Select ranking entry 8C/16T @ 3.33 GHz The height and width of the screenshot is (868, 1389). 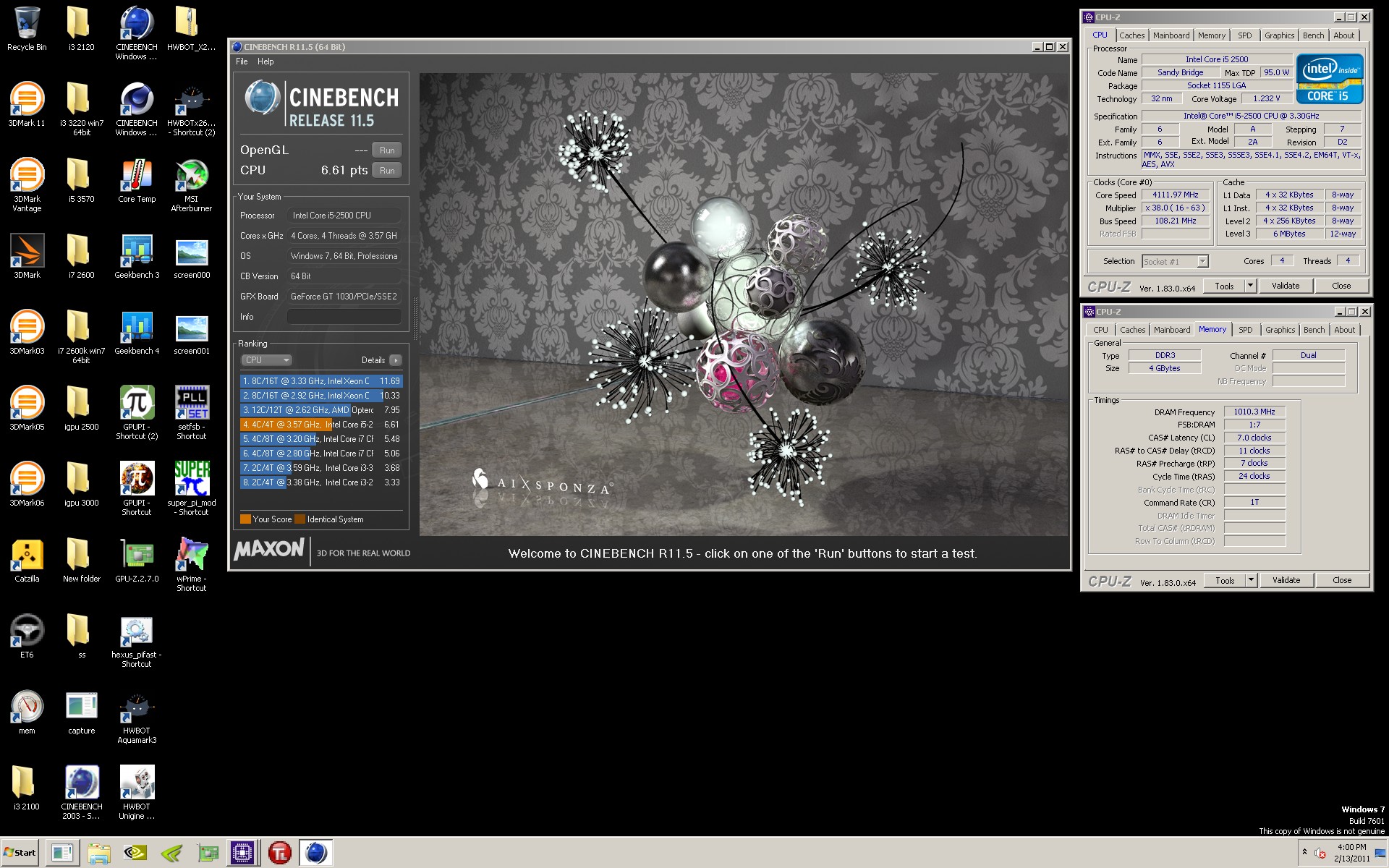(x=320, y=381)
